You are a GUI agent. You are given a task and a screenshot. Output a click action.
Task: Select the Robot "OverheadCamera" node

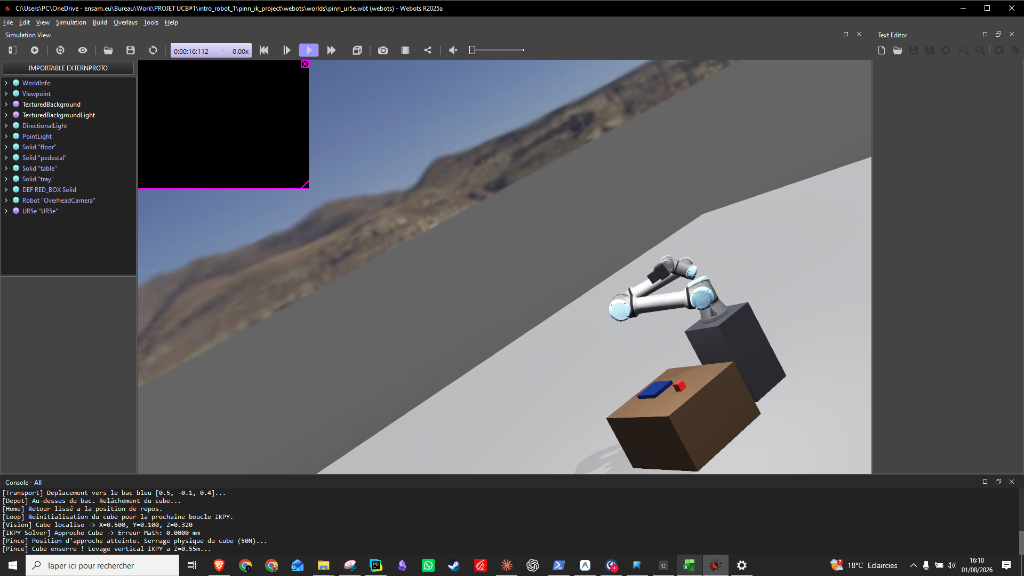[58, 200]
